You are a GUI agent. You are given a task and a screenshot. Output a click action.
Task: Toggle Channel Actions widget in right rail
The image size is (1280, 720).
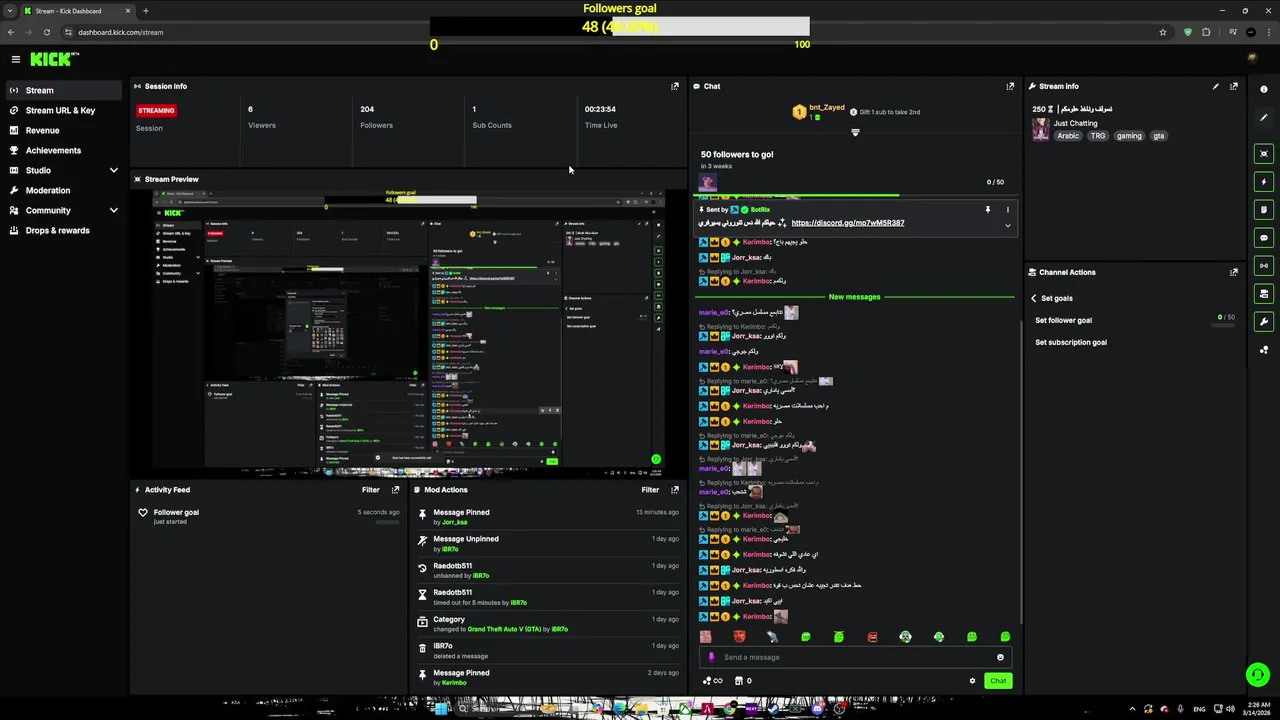(1264, 294)
